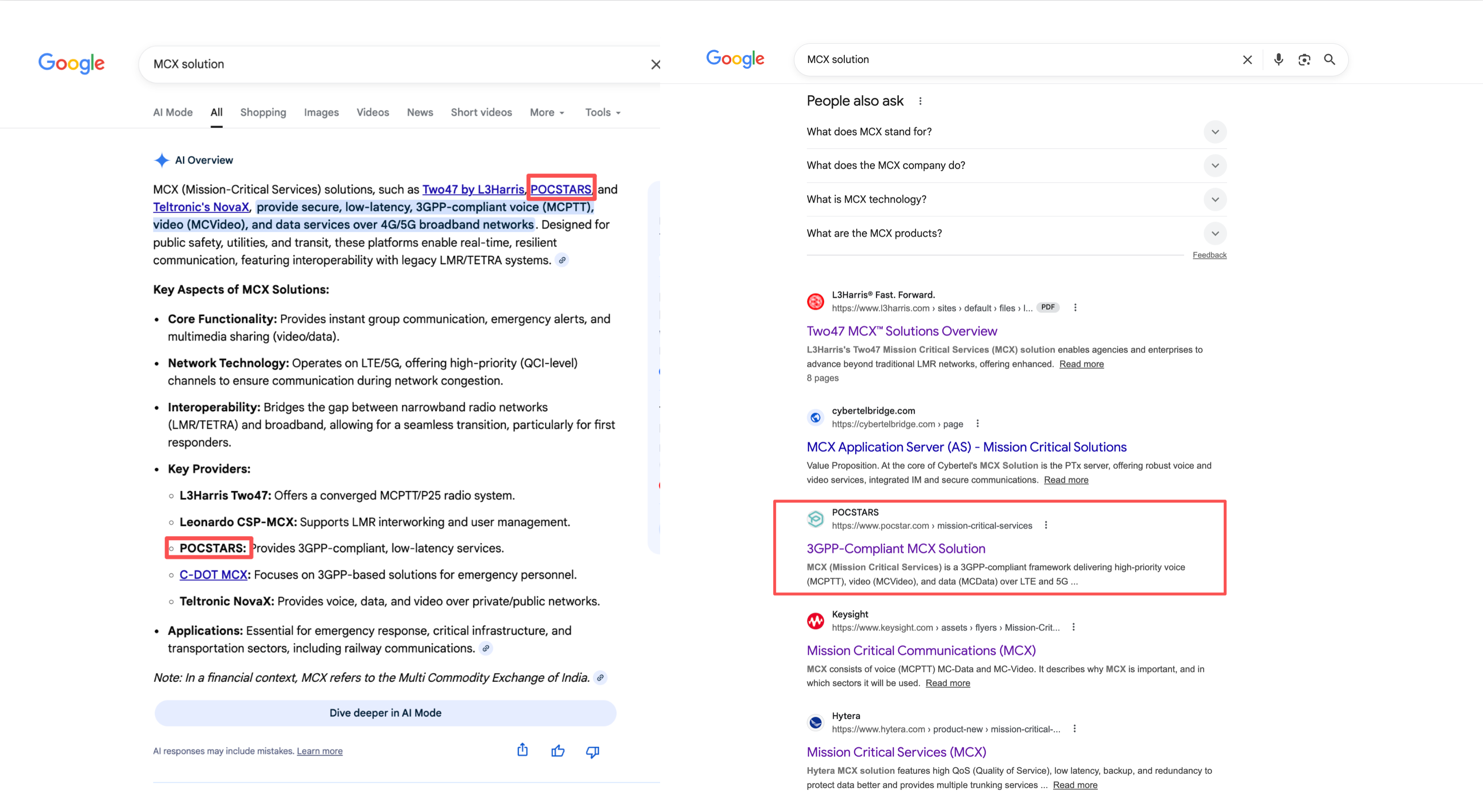The image size is (1483, 812).
Task: Give thumbs down to AI Overview
Action: (593, 752)
